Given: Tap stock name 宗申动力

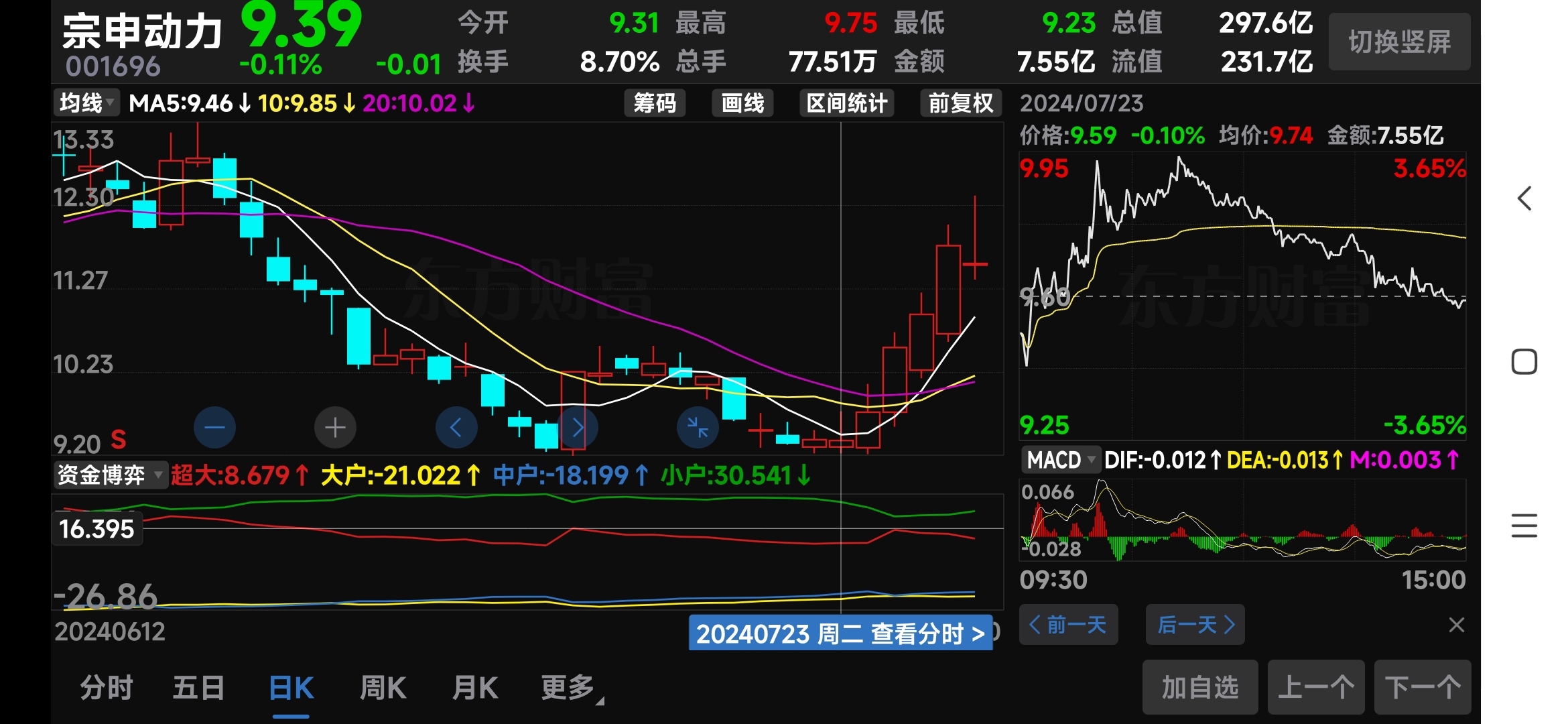Looking at the screenshot, I should pyautogui.click(x=142, y=31).
